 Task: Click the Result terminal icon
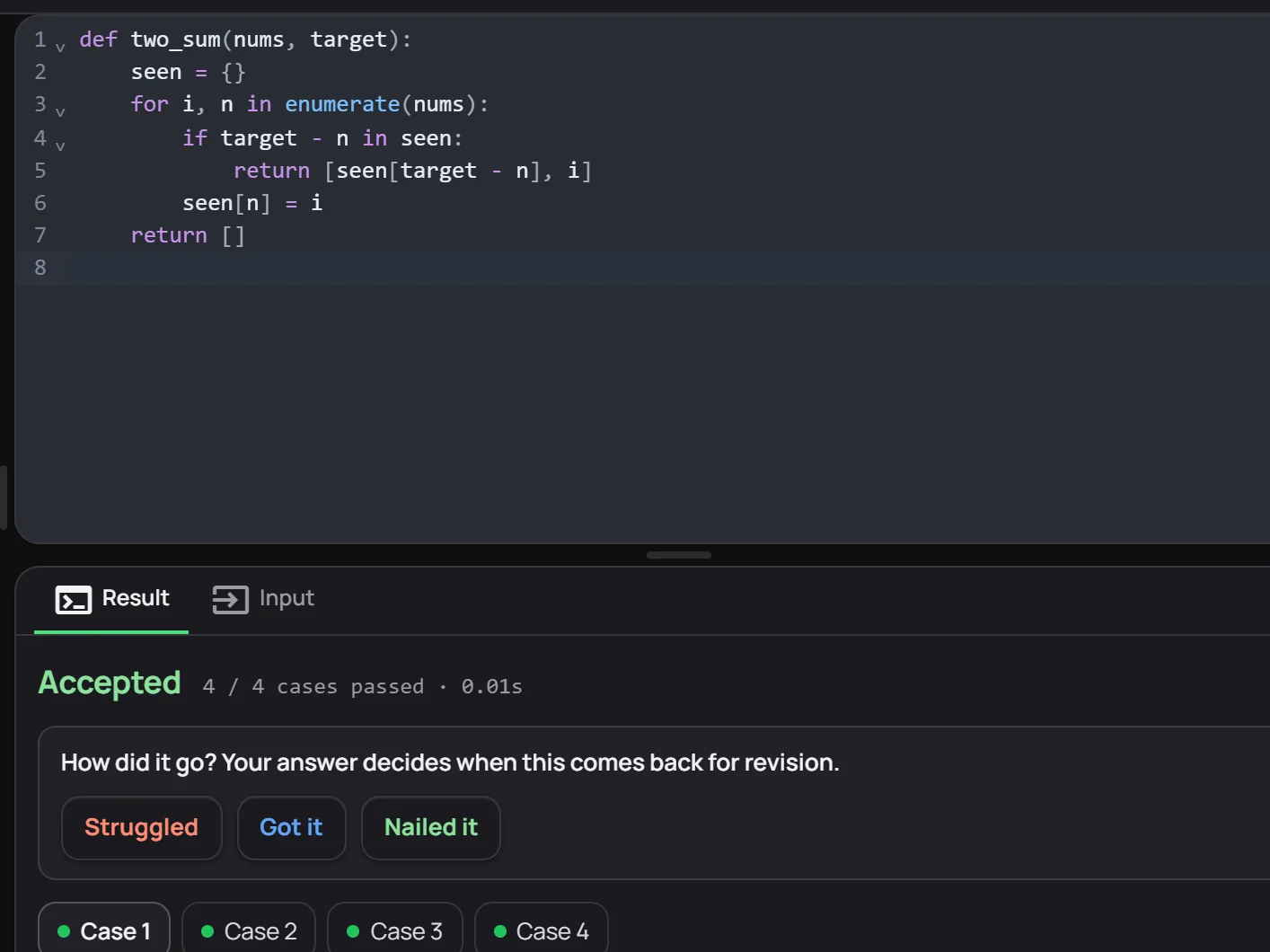click(74, 600)
